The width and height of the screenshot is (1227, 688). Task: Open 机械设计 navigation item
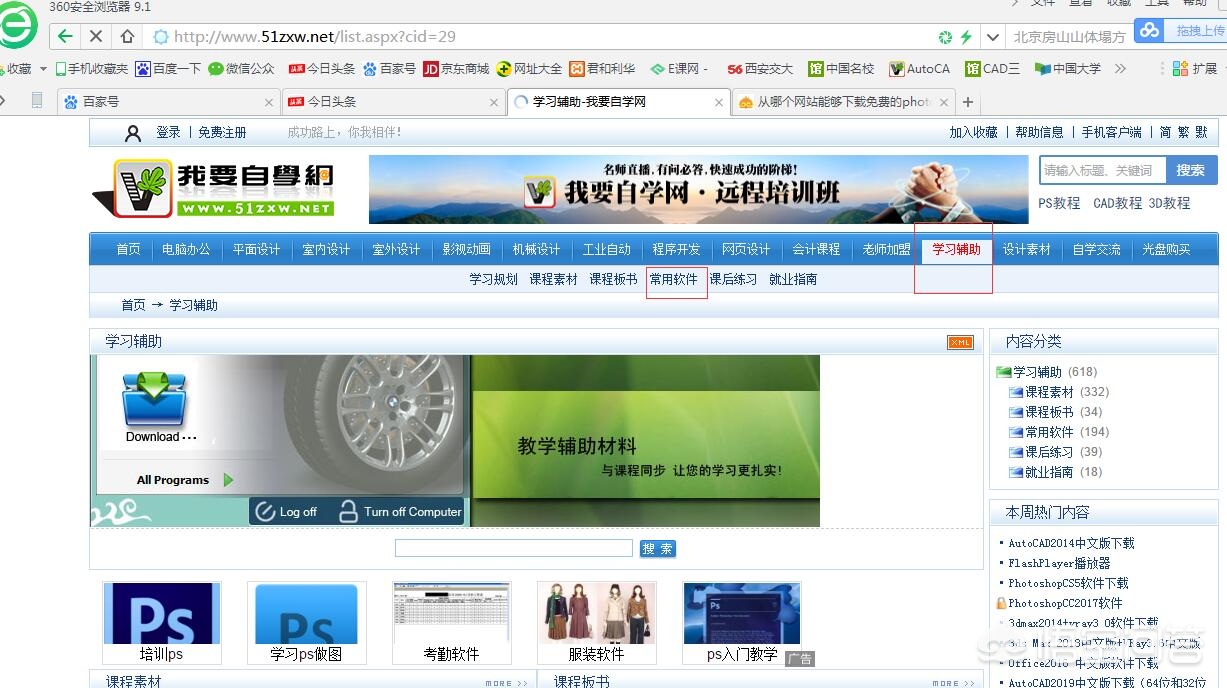pyautogui.click(x=537, y=249)
